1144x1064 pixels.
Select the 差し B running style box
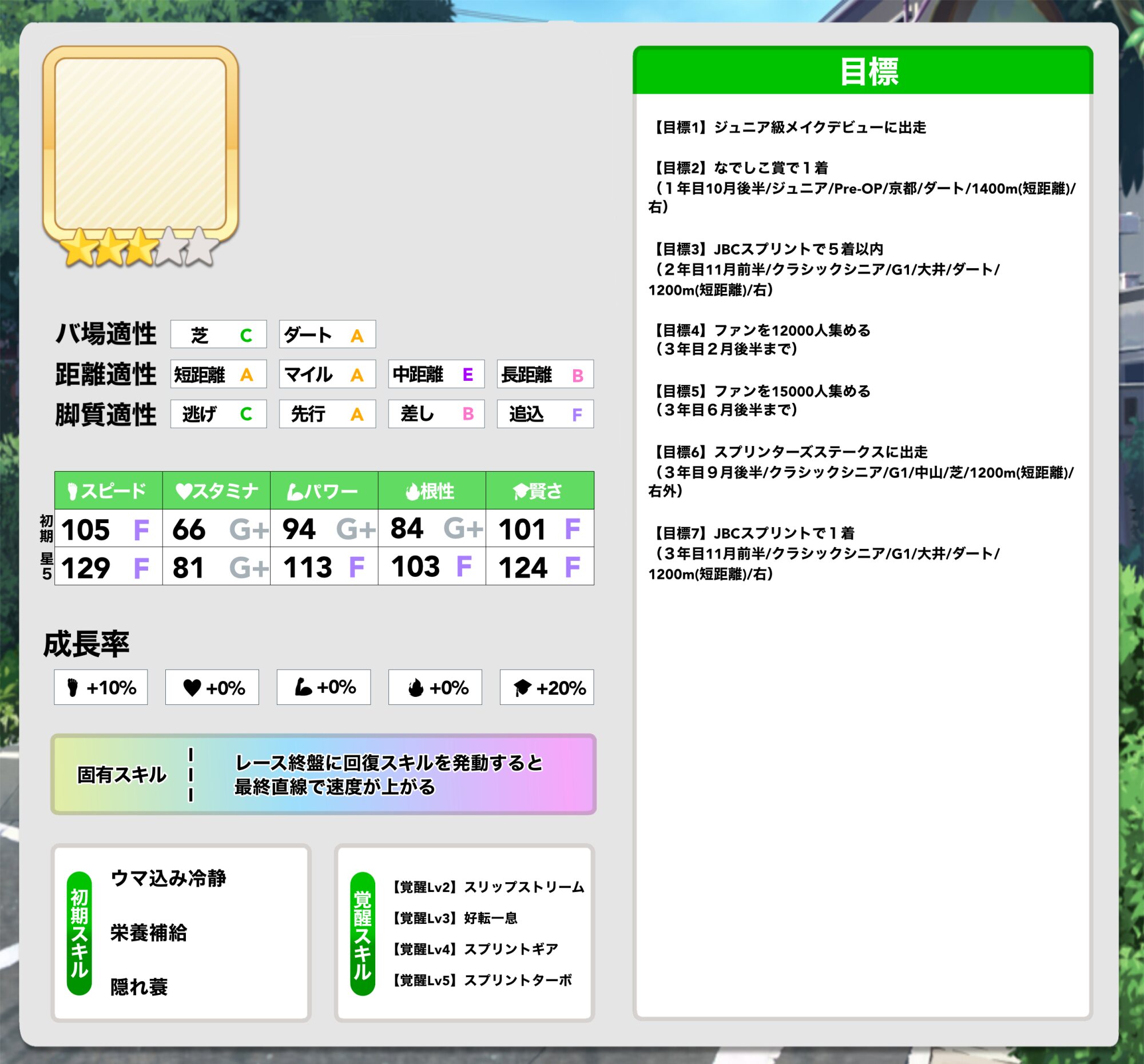[x=436, y=414]
